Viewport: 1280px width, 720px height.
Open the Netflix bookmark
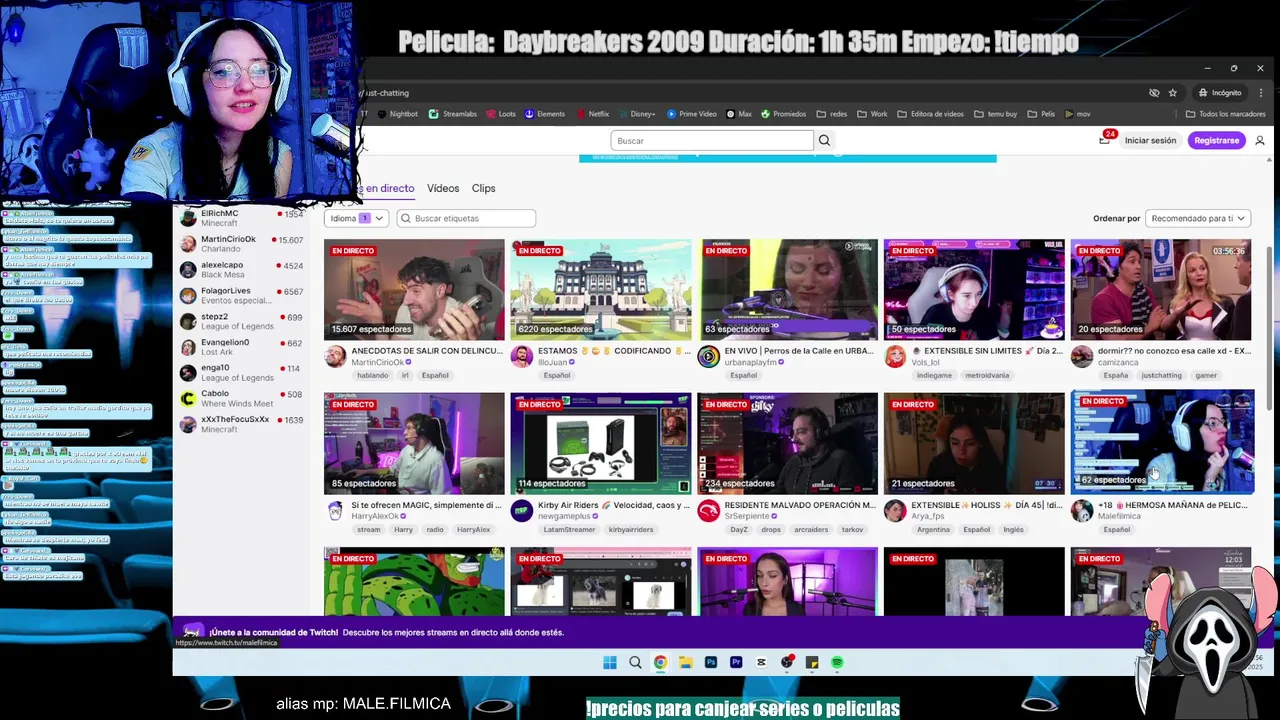(592, 114)
